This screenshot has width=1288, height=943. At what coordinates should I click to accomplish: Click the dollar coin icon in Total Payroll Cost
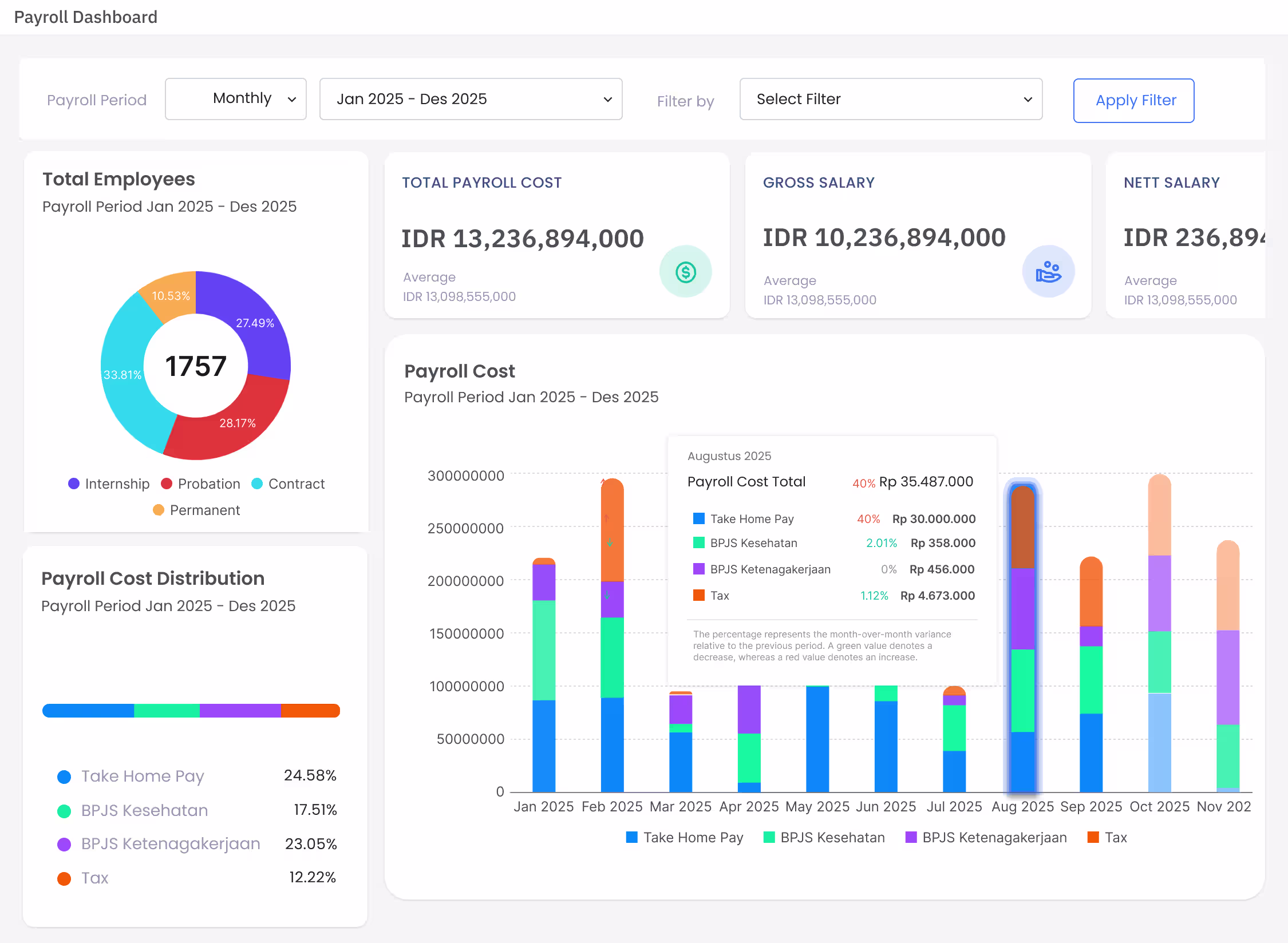coord(685,272)
